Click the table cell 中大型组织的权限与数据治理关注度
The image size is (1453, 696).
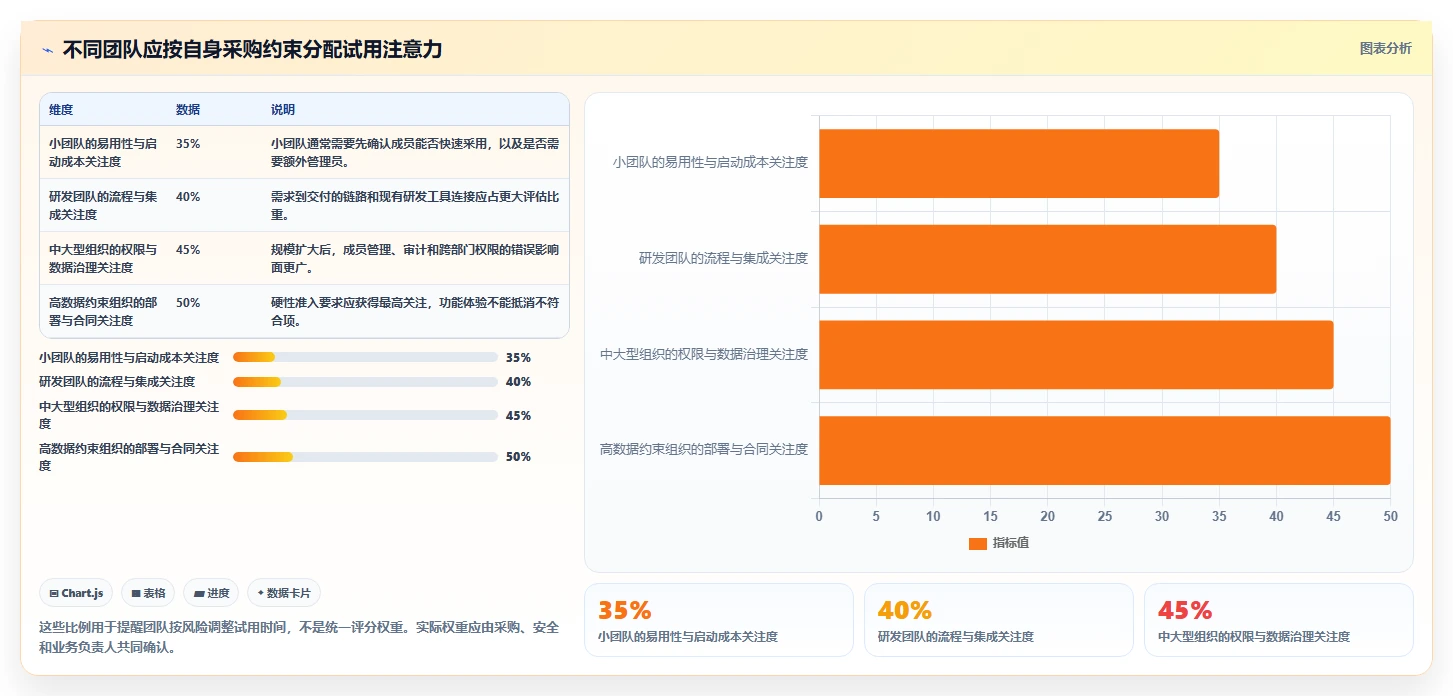tap(103, 259)
